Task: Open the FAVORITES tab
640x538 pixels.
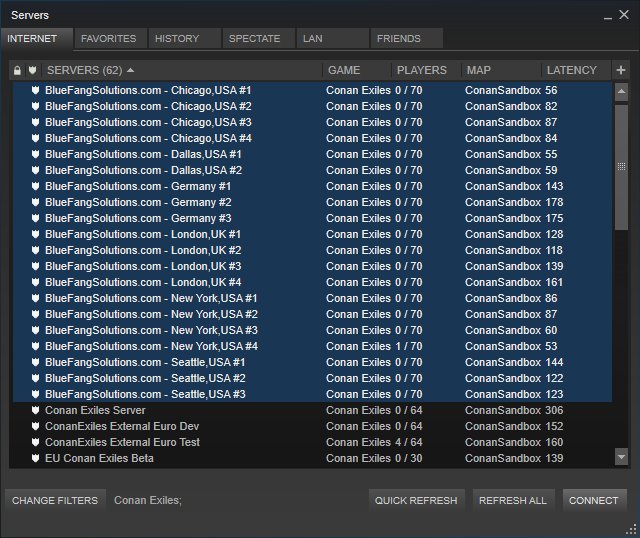Action: tap(111, 39)
